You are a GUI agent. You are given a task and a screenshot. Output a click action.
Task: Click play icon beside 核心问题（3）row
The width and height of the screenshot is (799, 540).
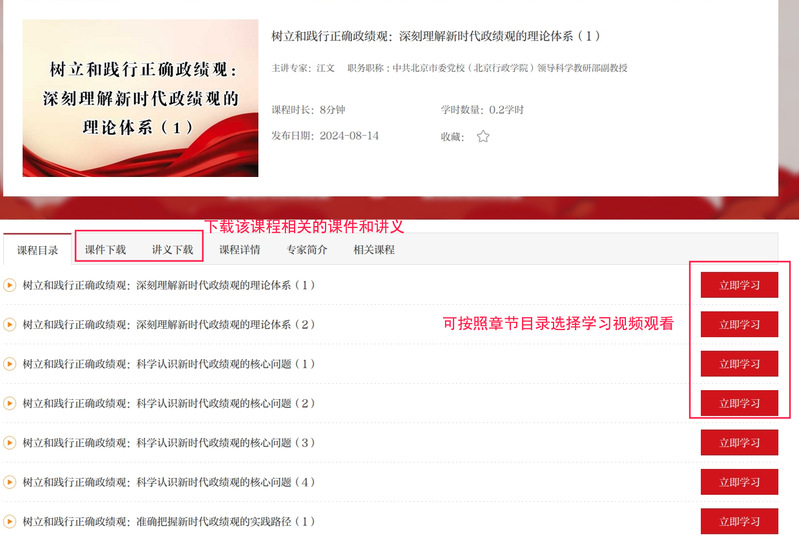click(x=10, y=442)
